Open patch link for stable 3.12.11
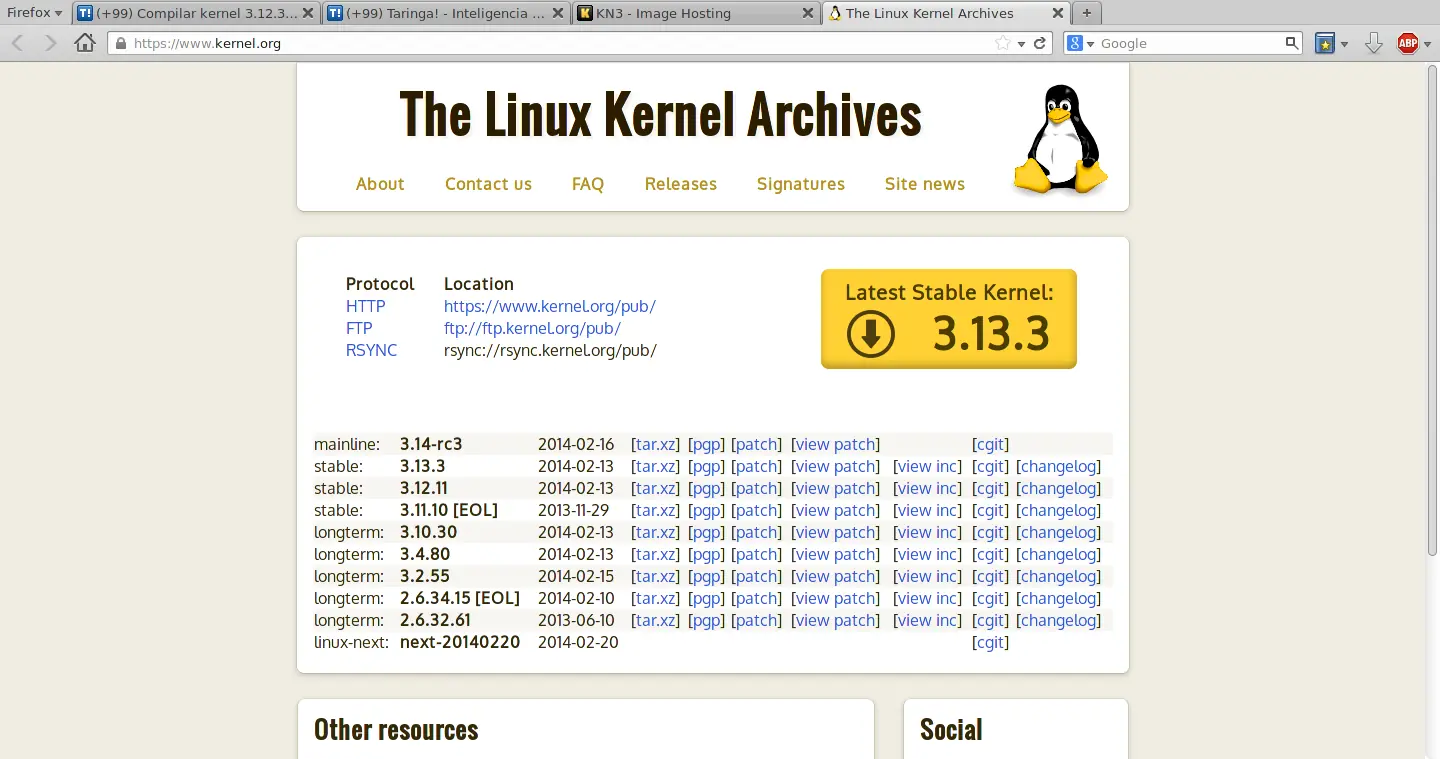This screenshot has width=1440, height=759. (x=757, y=488)
